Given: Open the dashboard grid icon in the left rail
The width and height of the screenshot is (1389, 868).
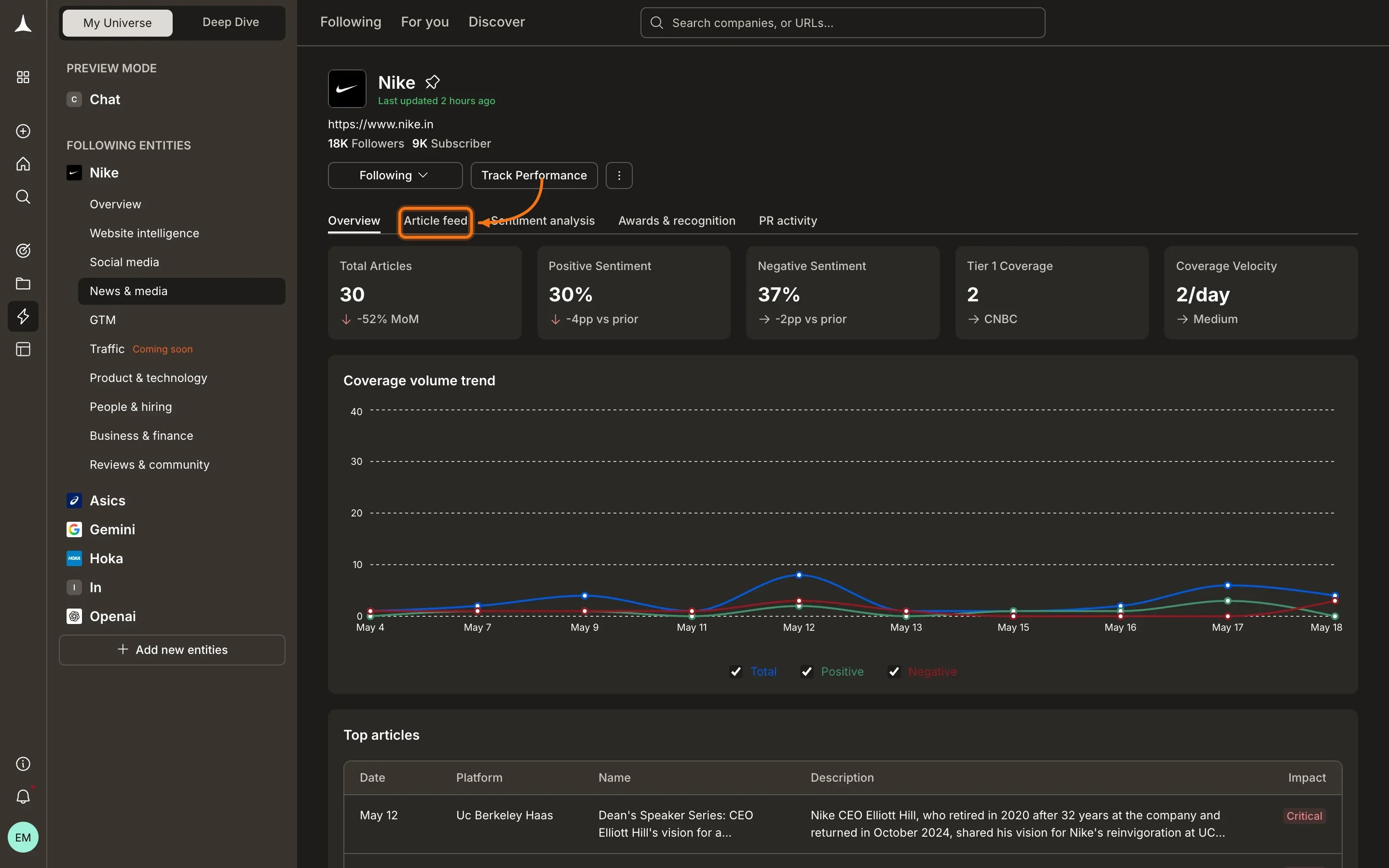Looking at the screenshot, I should (x=23, y=77).
